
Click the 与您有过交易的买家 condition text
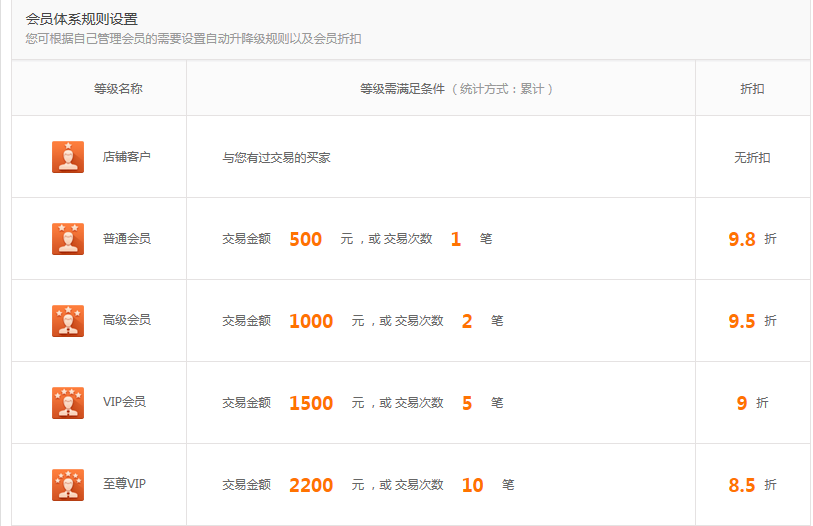click(276, 158)
